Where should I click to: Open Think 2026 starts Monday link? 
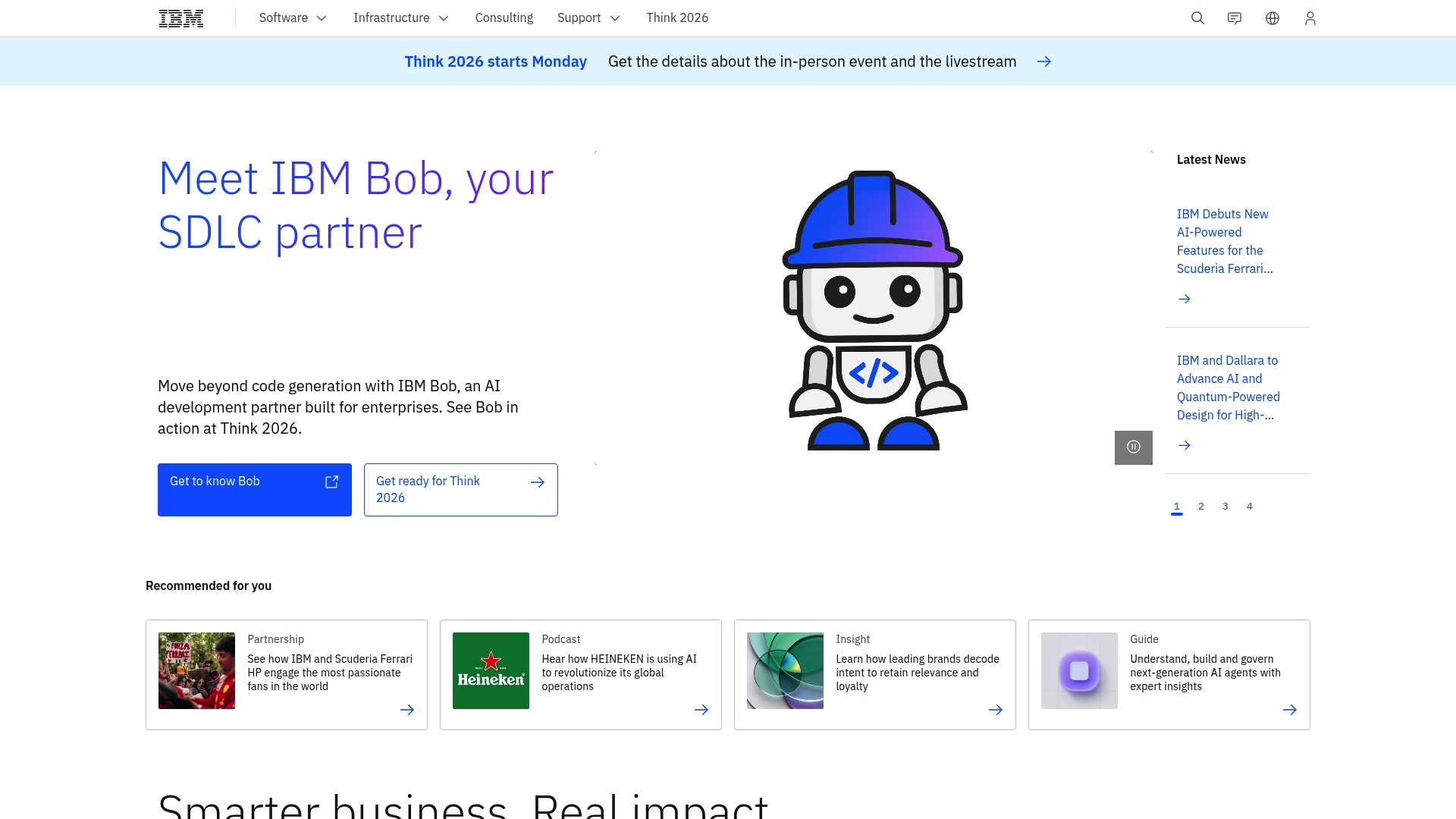point(496,61)
